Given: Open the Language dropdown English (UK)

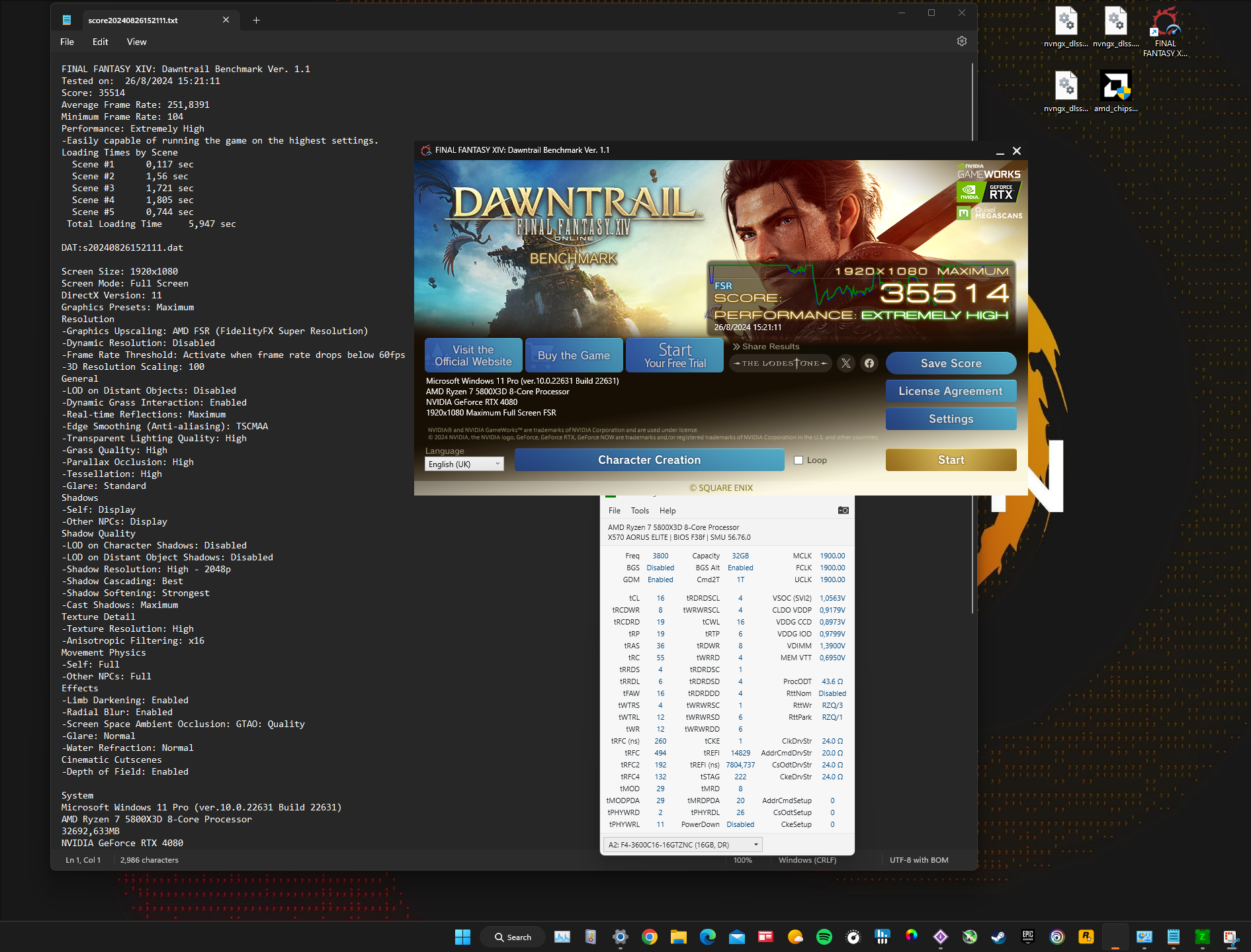Looking at the screenshot, I should click(x=464, y=464).
